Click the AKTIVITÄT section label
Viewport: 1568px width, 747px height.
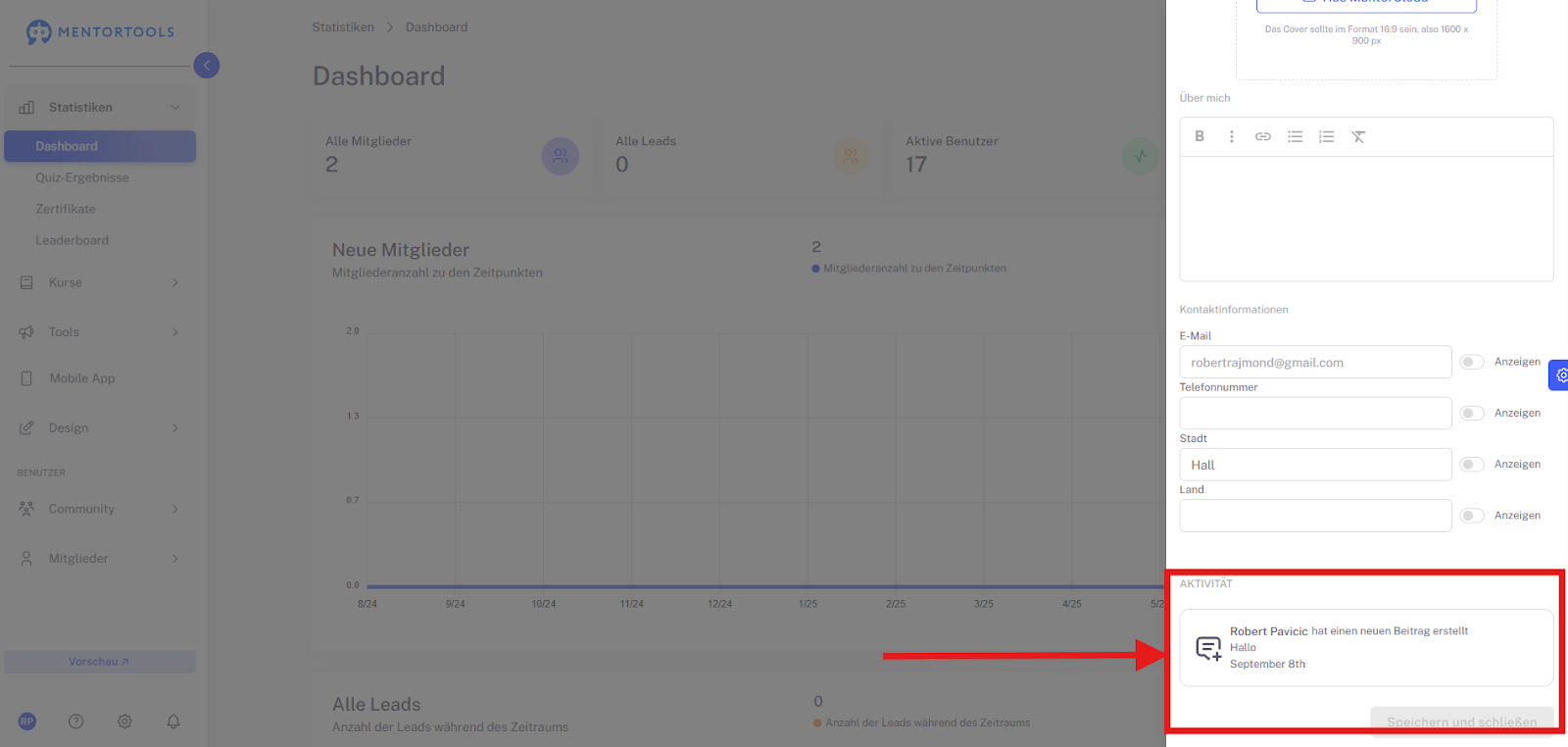click(x=1206, y=584)
